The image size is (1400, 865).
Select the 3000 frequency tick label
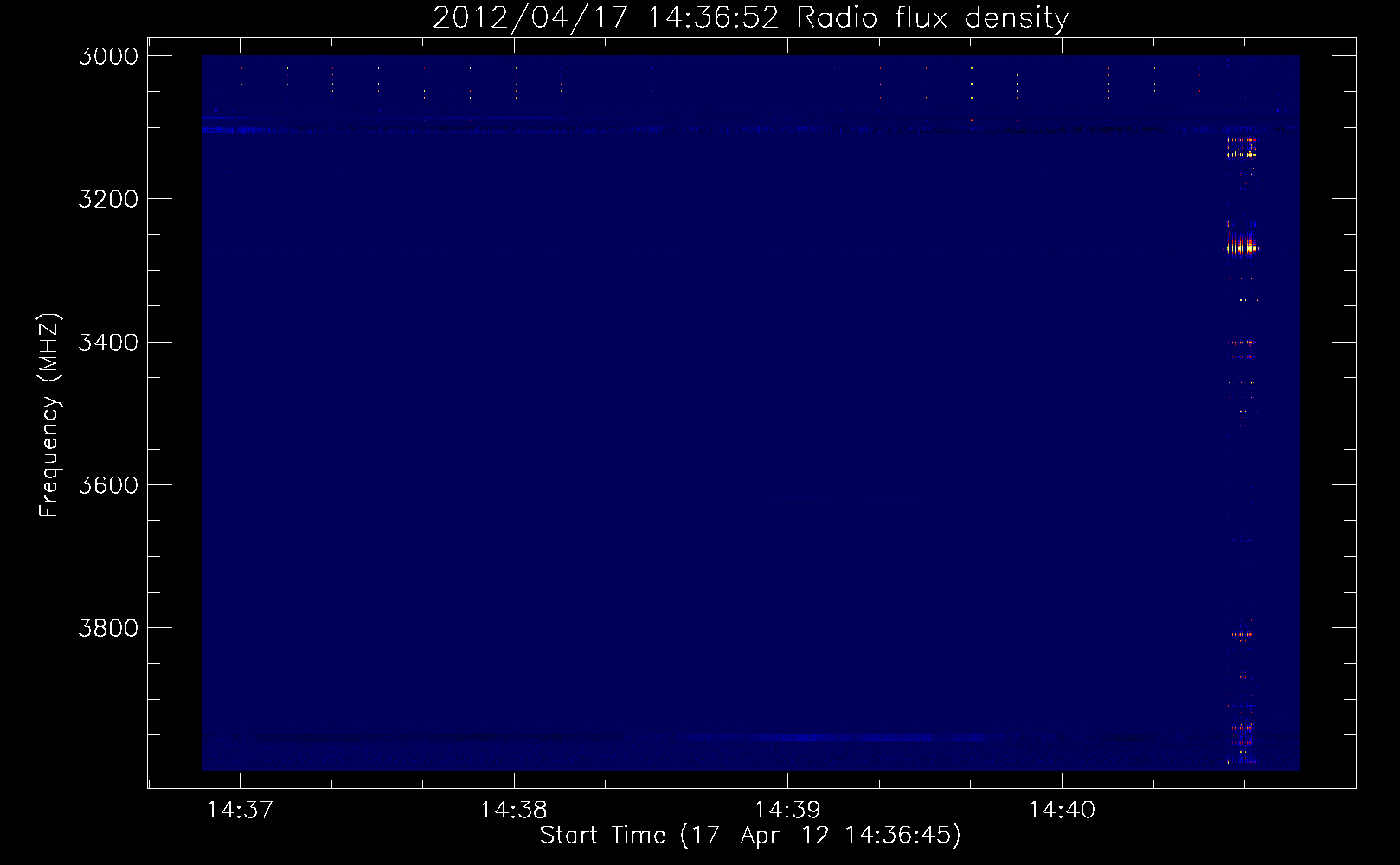pos(108,56)
